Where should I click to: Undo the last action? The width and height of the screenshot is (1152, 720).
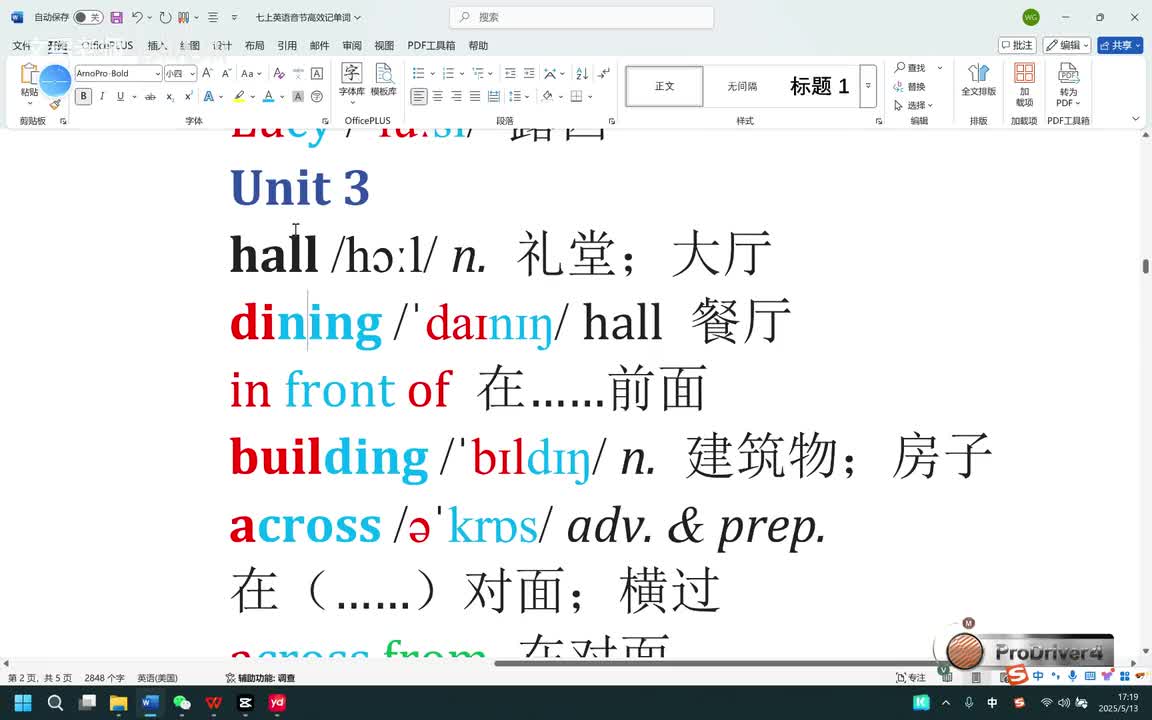[137, 17]
